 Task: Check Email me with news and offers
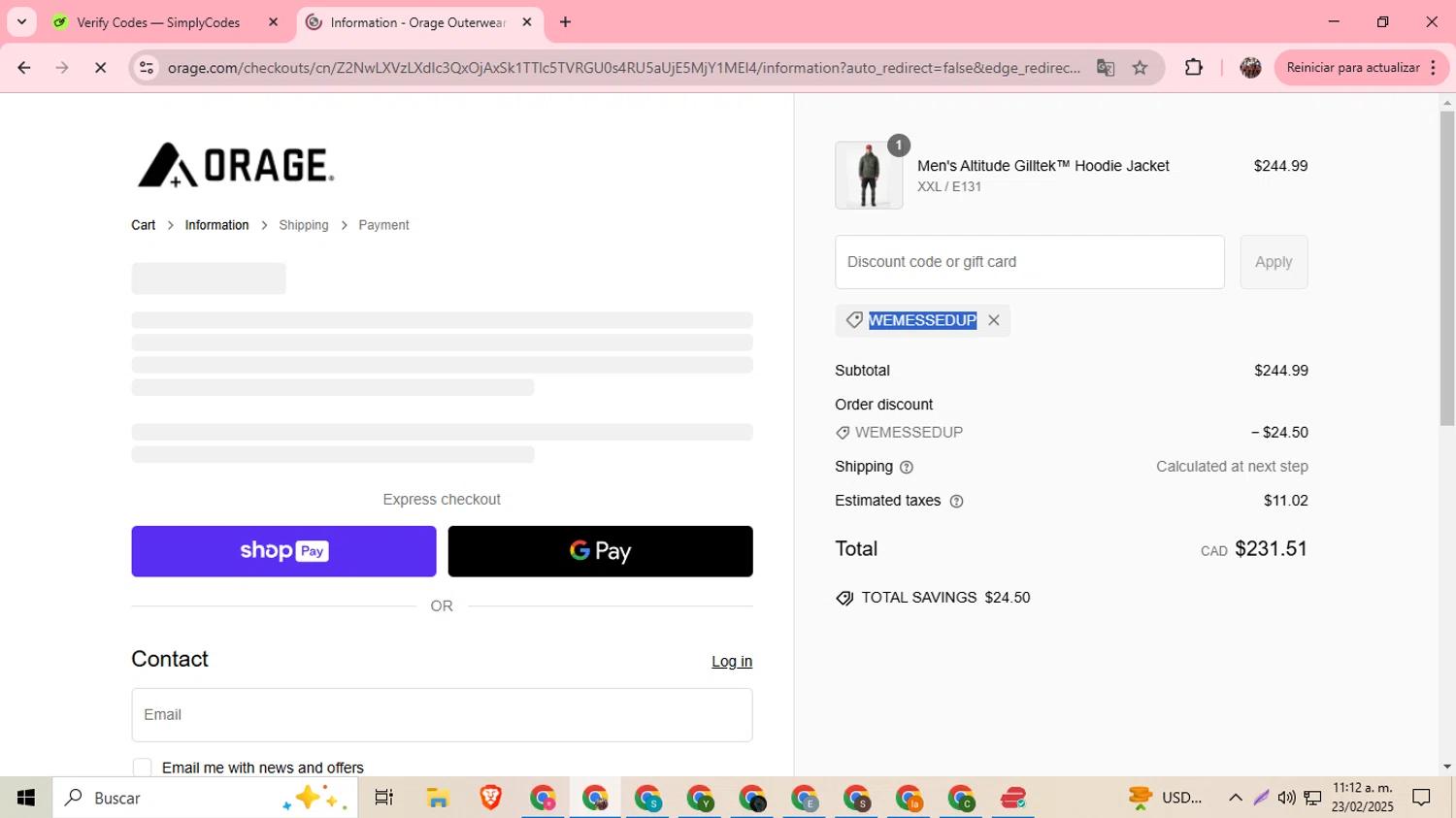(142, 768)
